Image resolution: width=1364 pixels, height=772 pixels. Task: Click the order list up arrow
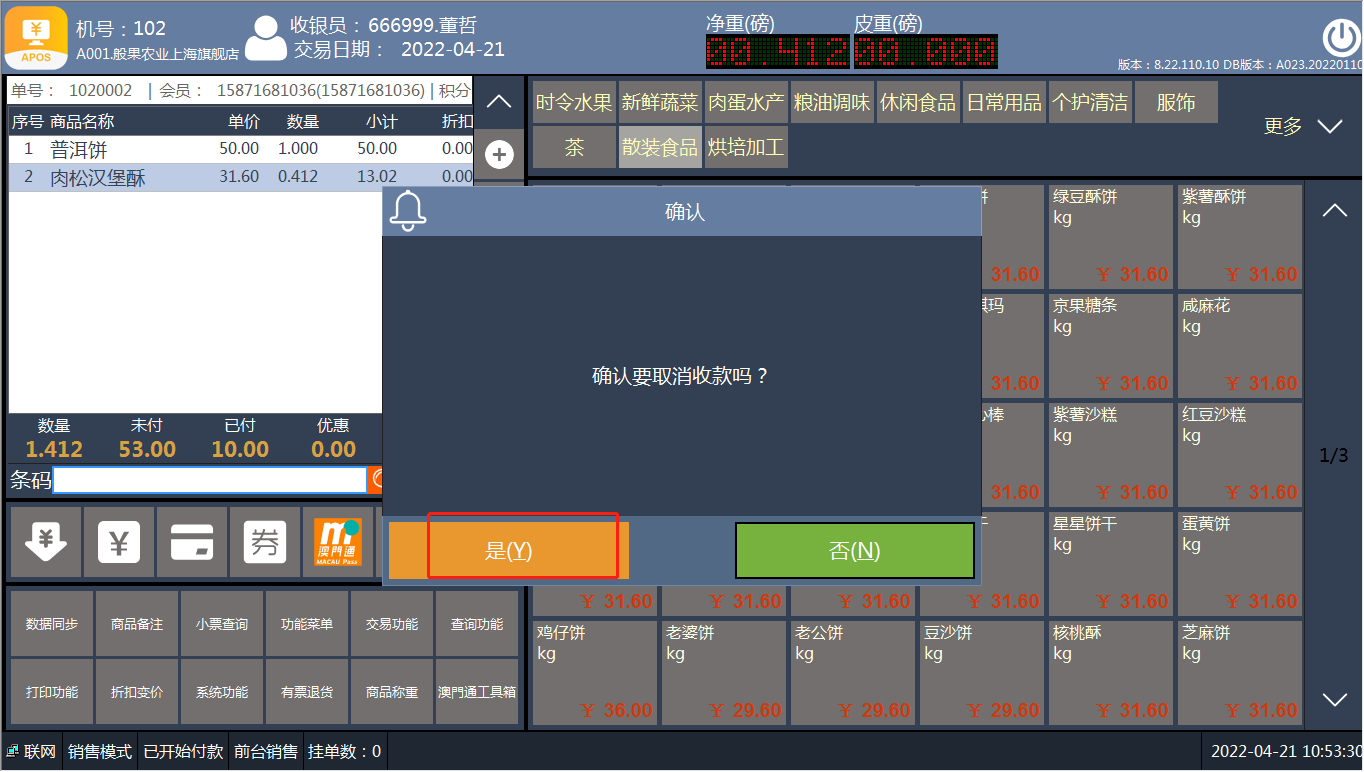tap(499, 102)
